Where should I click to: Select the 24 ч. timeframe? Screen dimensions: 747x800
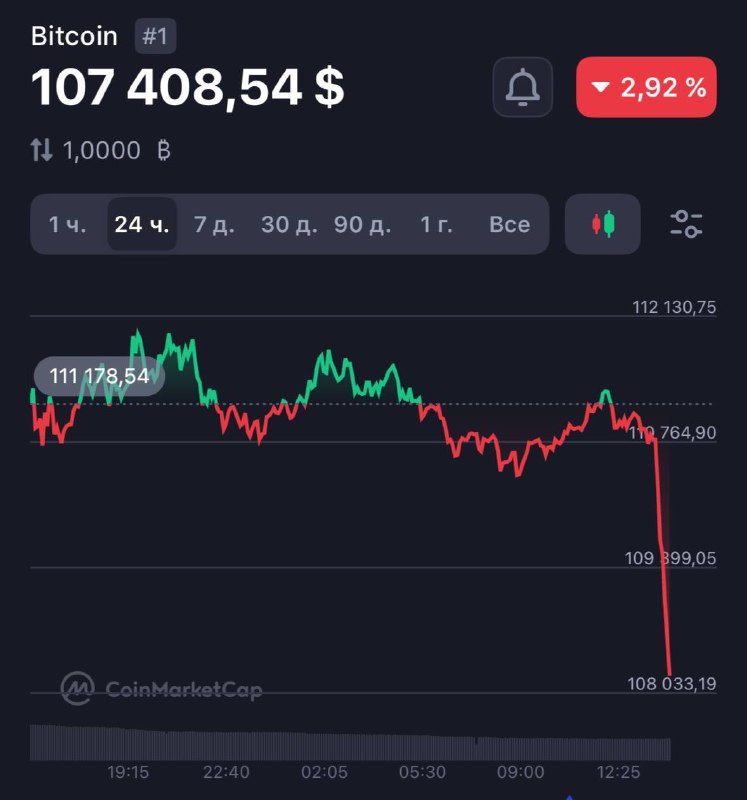tap(142, 224)
